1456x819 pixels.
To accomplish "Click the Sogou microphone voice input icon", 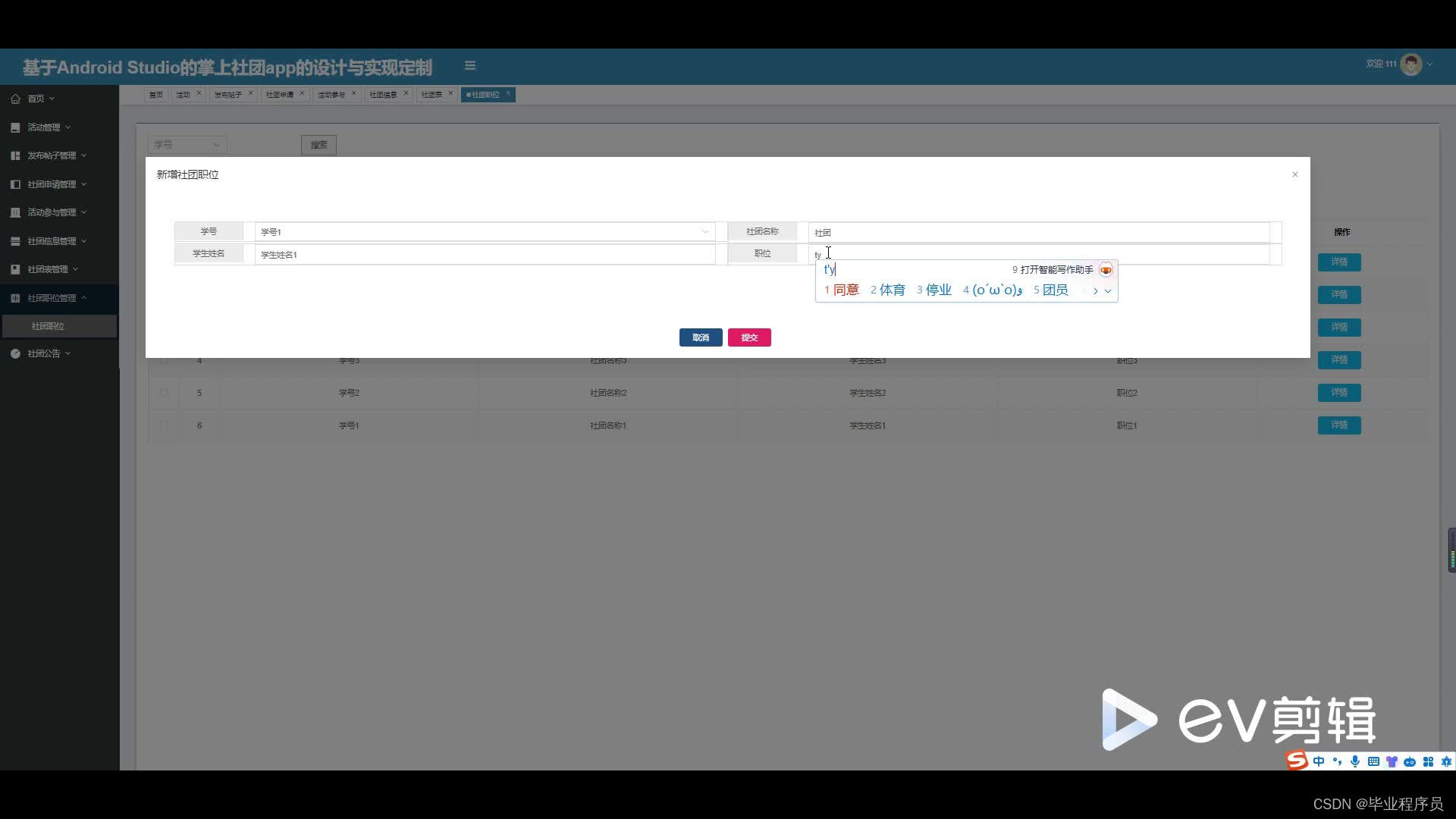I will tap(1355, 761).
